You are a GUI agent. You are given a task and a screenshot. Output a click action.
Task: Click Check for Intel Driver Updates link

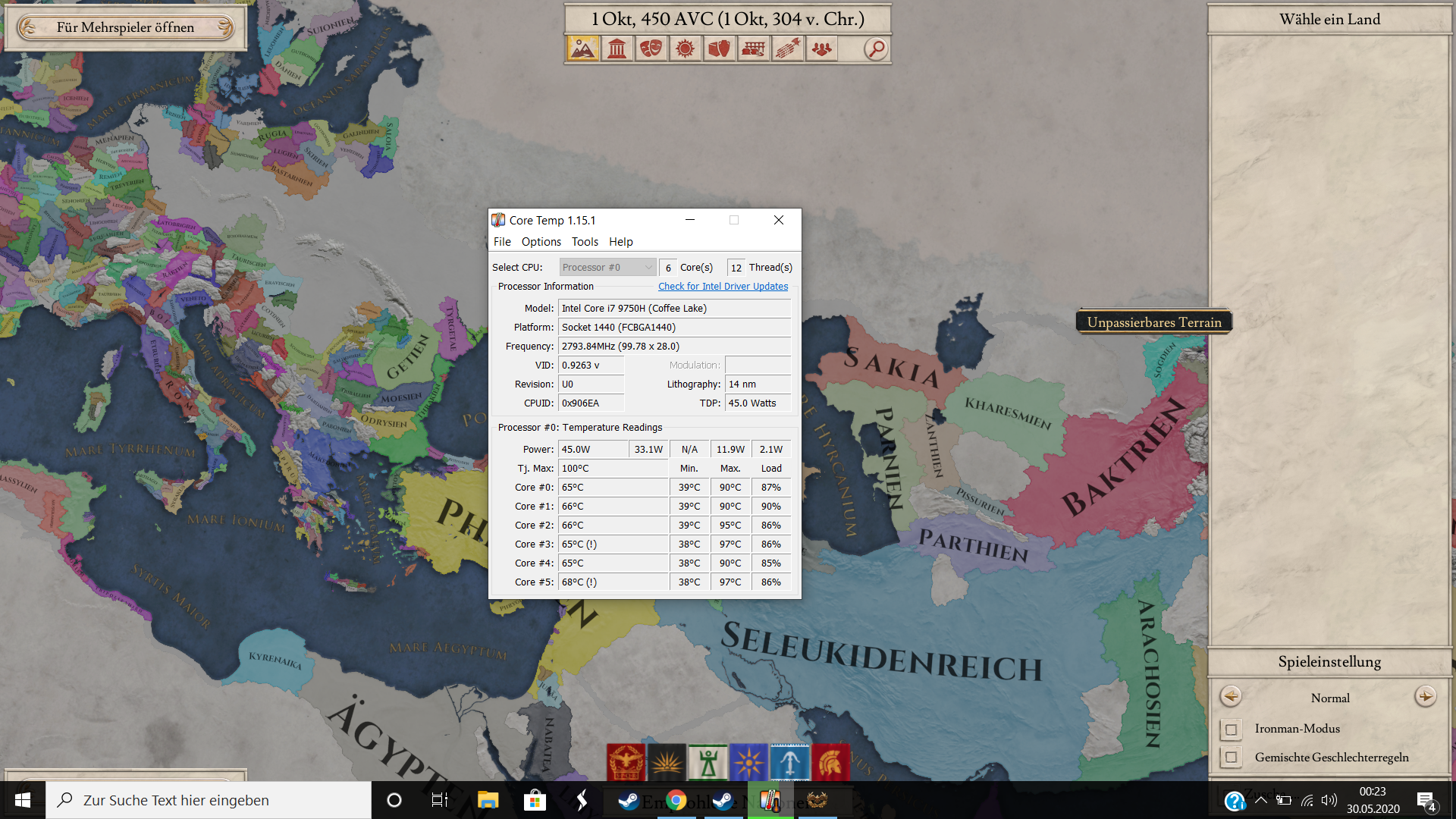tap(723, 287)
